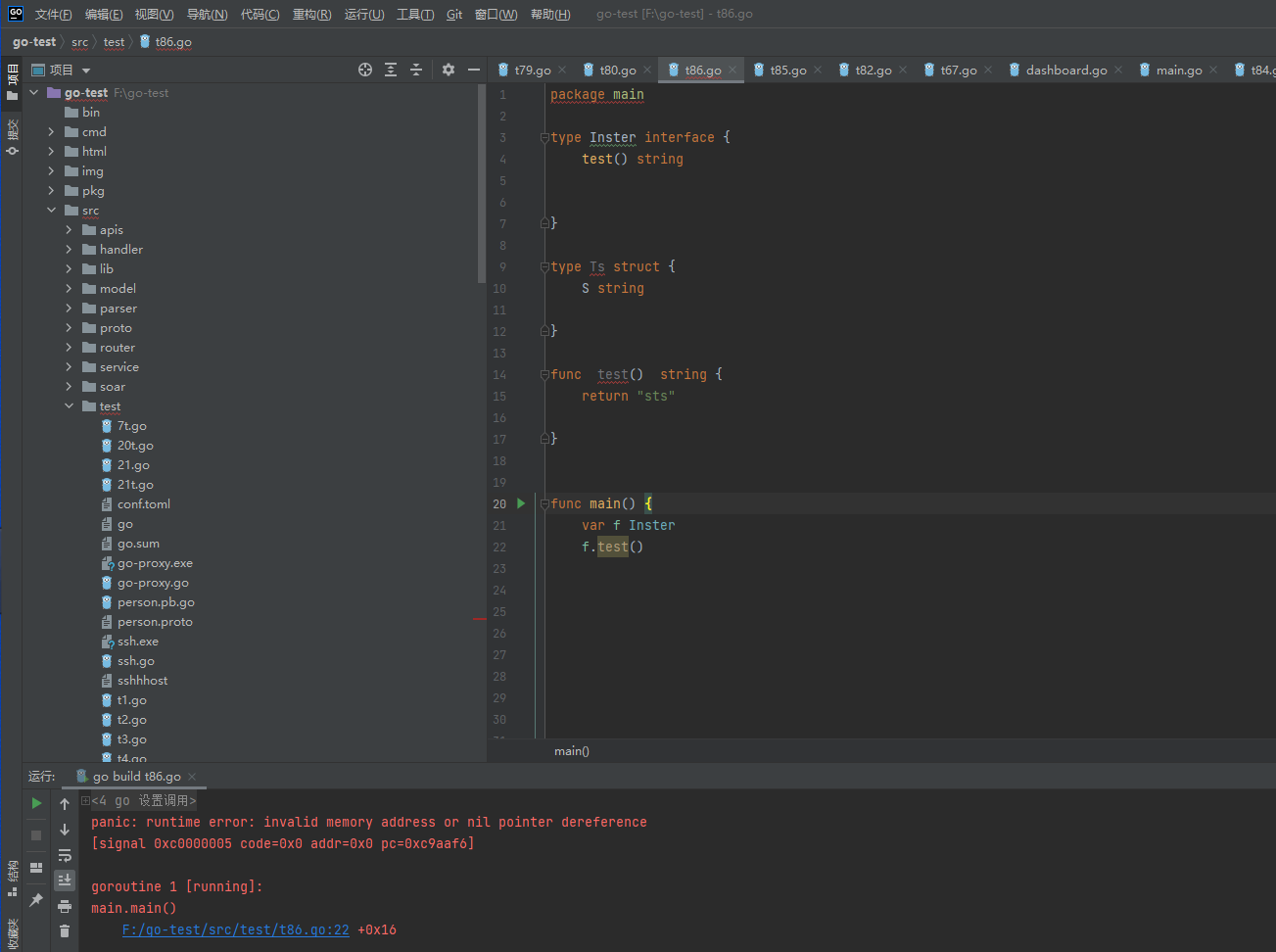This screenshot has height=952, width=1276.
Task: Fold the Ts struct block
Action: [544, 267]
